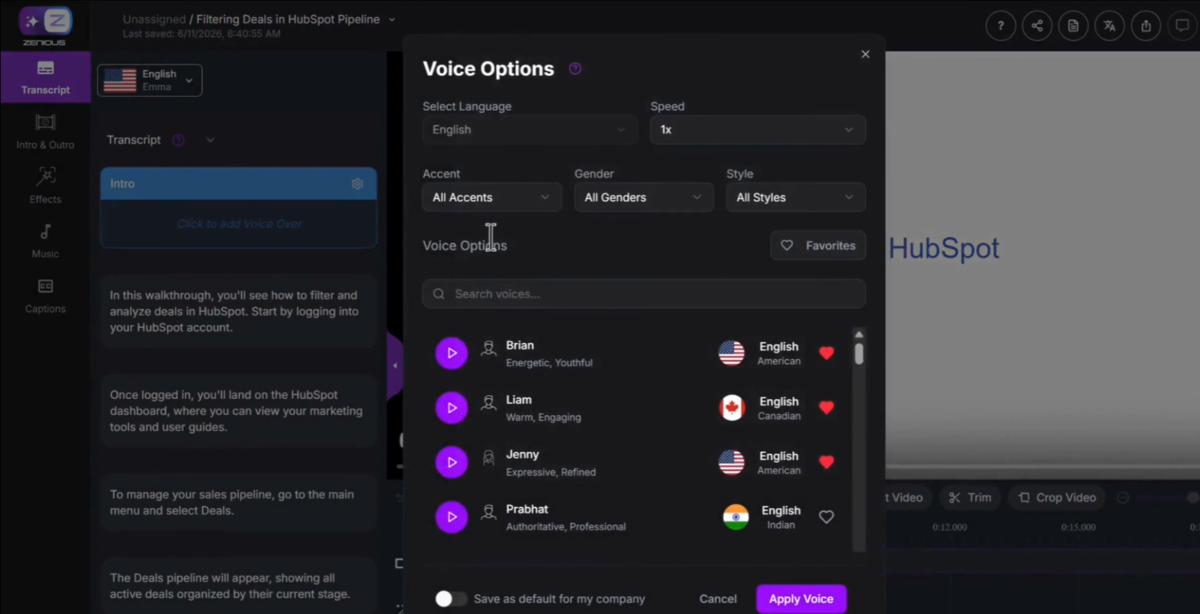Image resolution: width=1200 pixels, height=614 pixels.
Task: Click the Zenious logo
Action: click(x=45, y=26)
